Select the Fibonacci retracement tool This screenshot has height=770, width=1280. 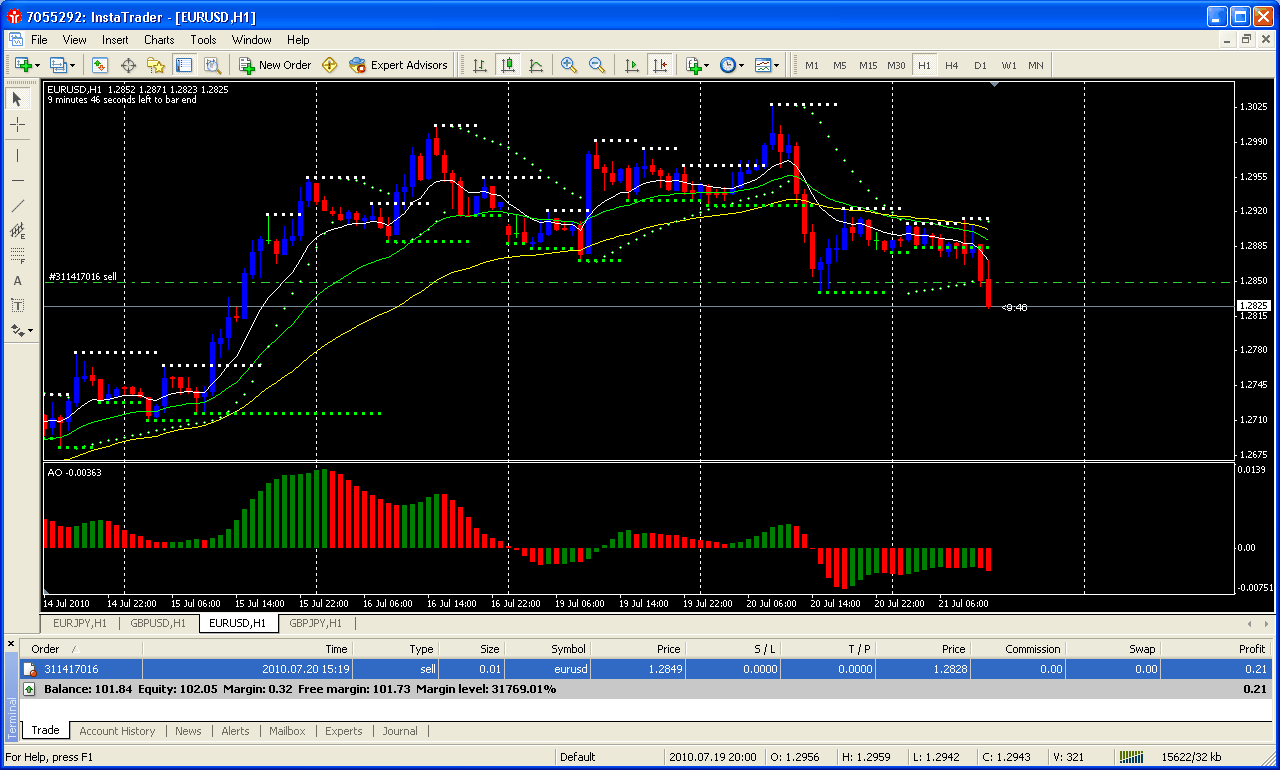pos(17,255)
